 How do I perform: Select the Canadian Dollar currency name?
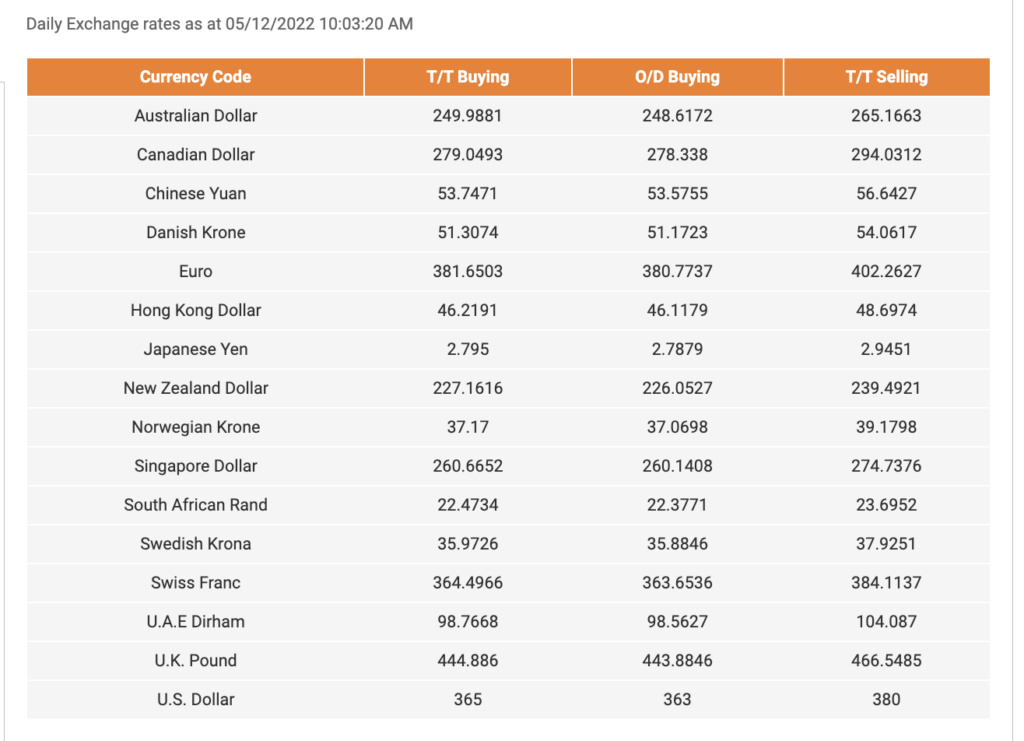pyautogui.click(x=195, y=155)
